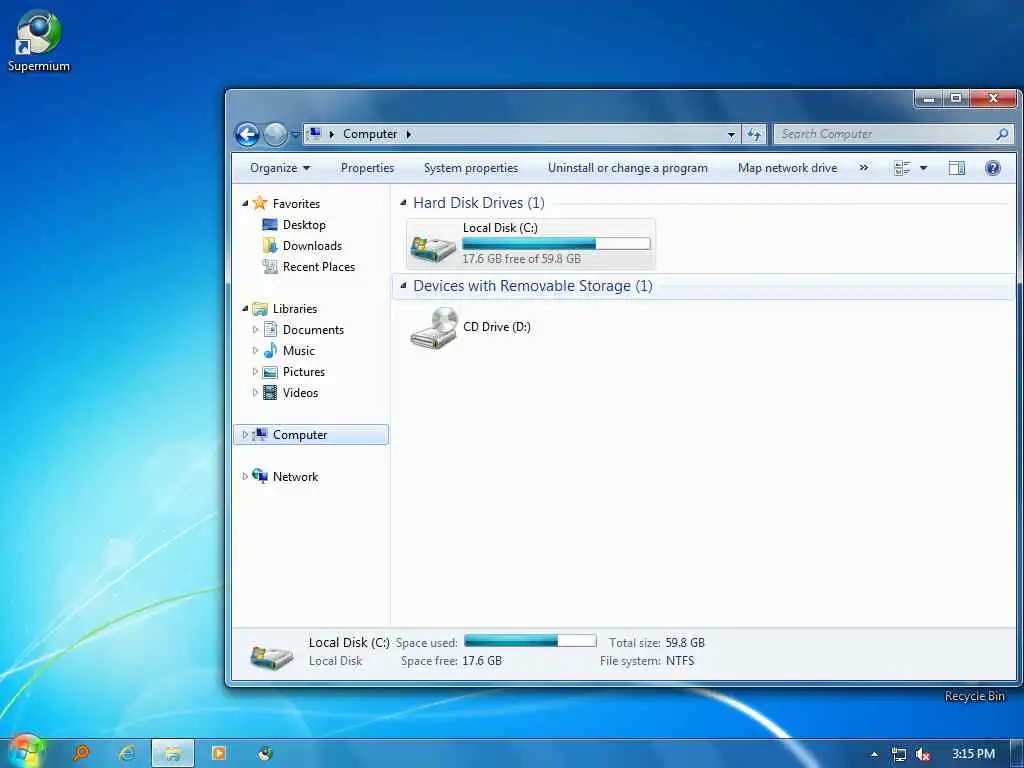Select Favorites star icon

pos(259,203)
